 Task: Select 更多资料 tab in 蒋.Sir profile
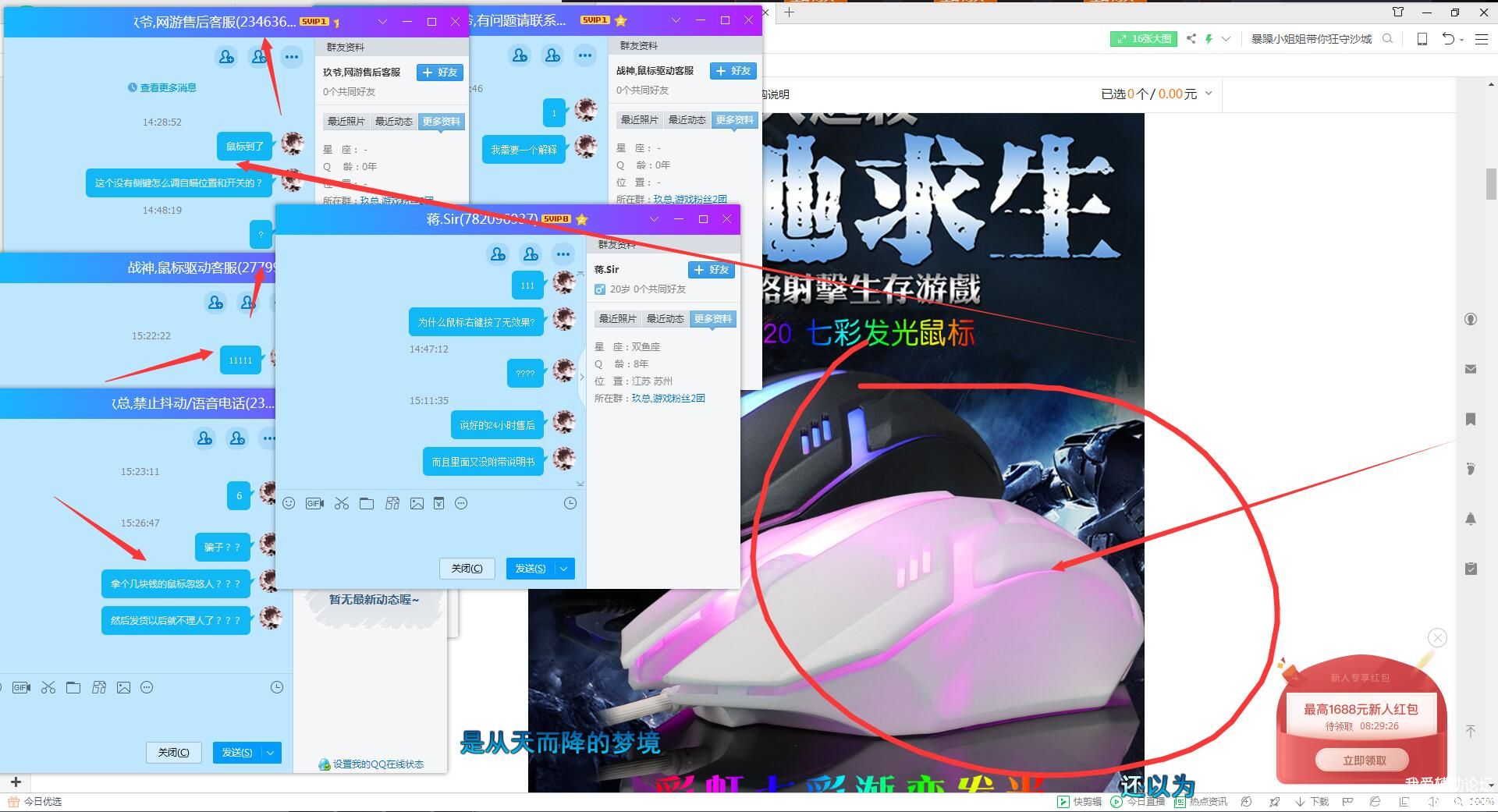click(x=713, y=319)
